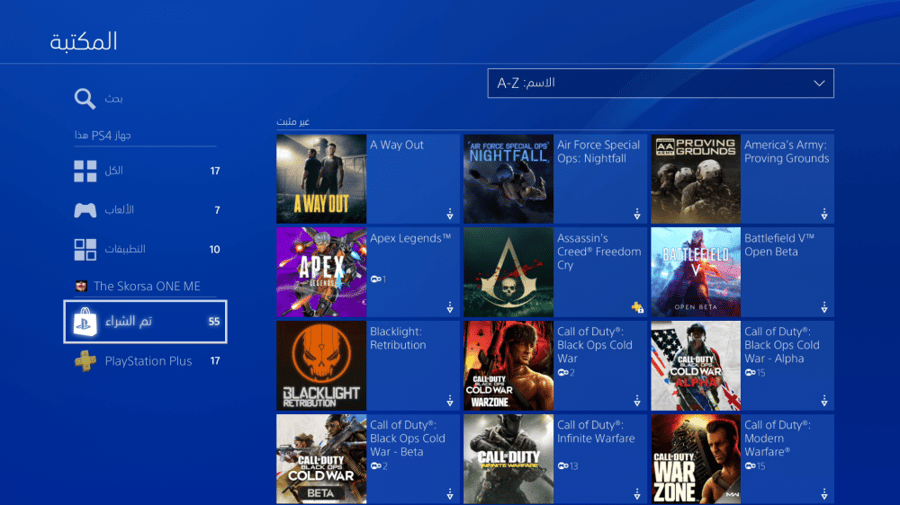Click add-on count 2 on Cold War Beta
Viewport: 900px width, 505px height.
pyautogui.click(x=379, y=467)
